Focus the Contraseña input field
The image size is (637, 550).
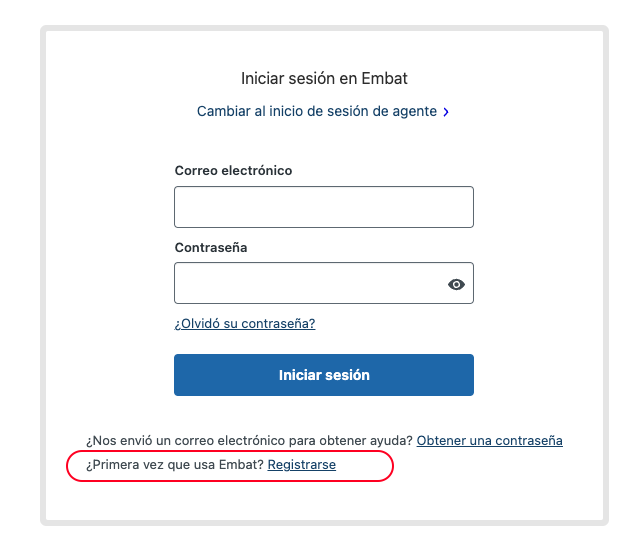point(324,283)
